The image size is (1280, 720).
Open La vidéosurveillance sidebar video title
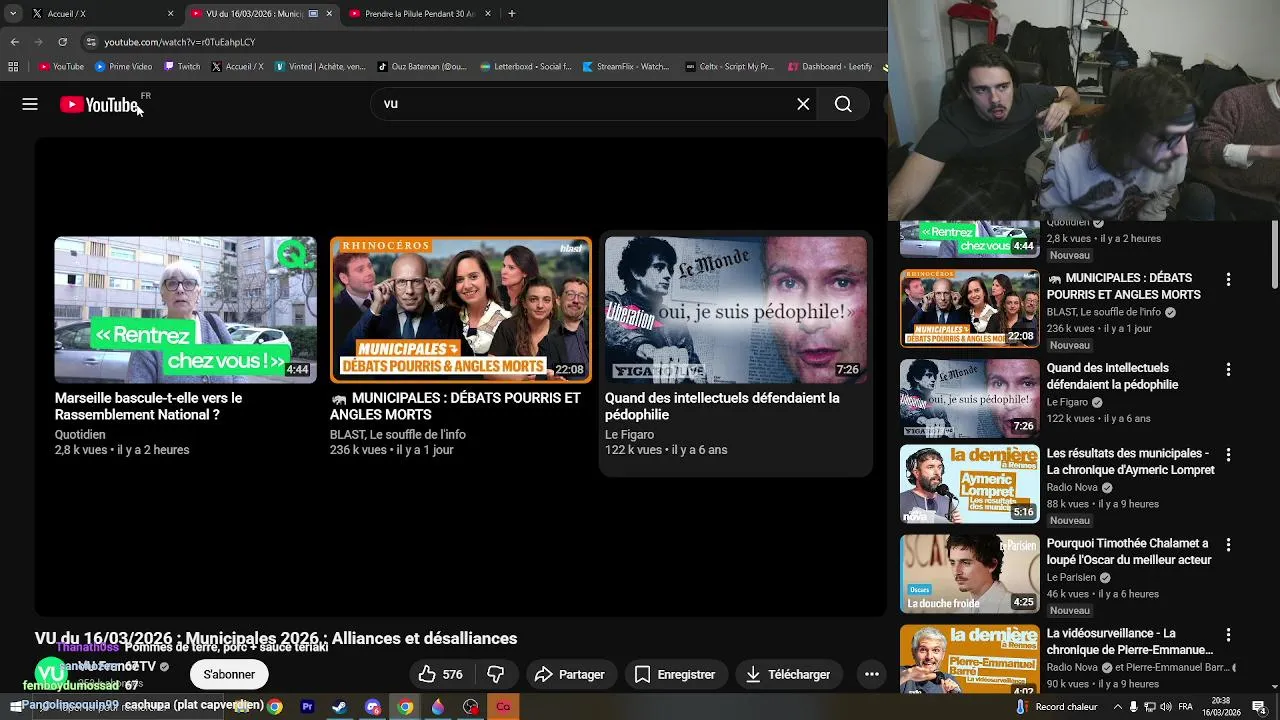pos(1130,641)
